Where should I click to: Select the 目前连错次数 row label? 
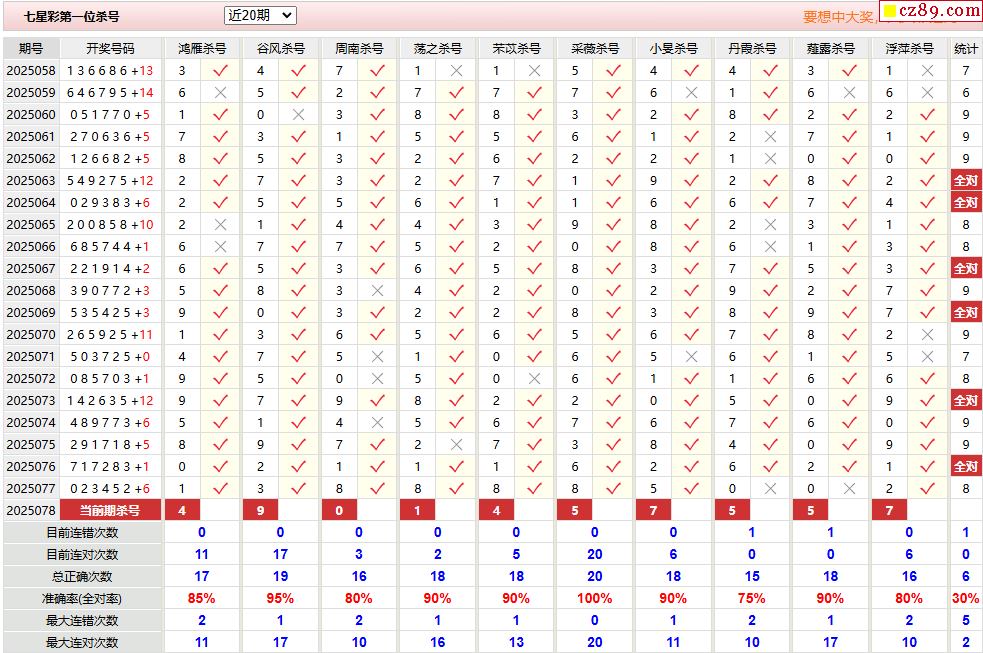point(82,533)
